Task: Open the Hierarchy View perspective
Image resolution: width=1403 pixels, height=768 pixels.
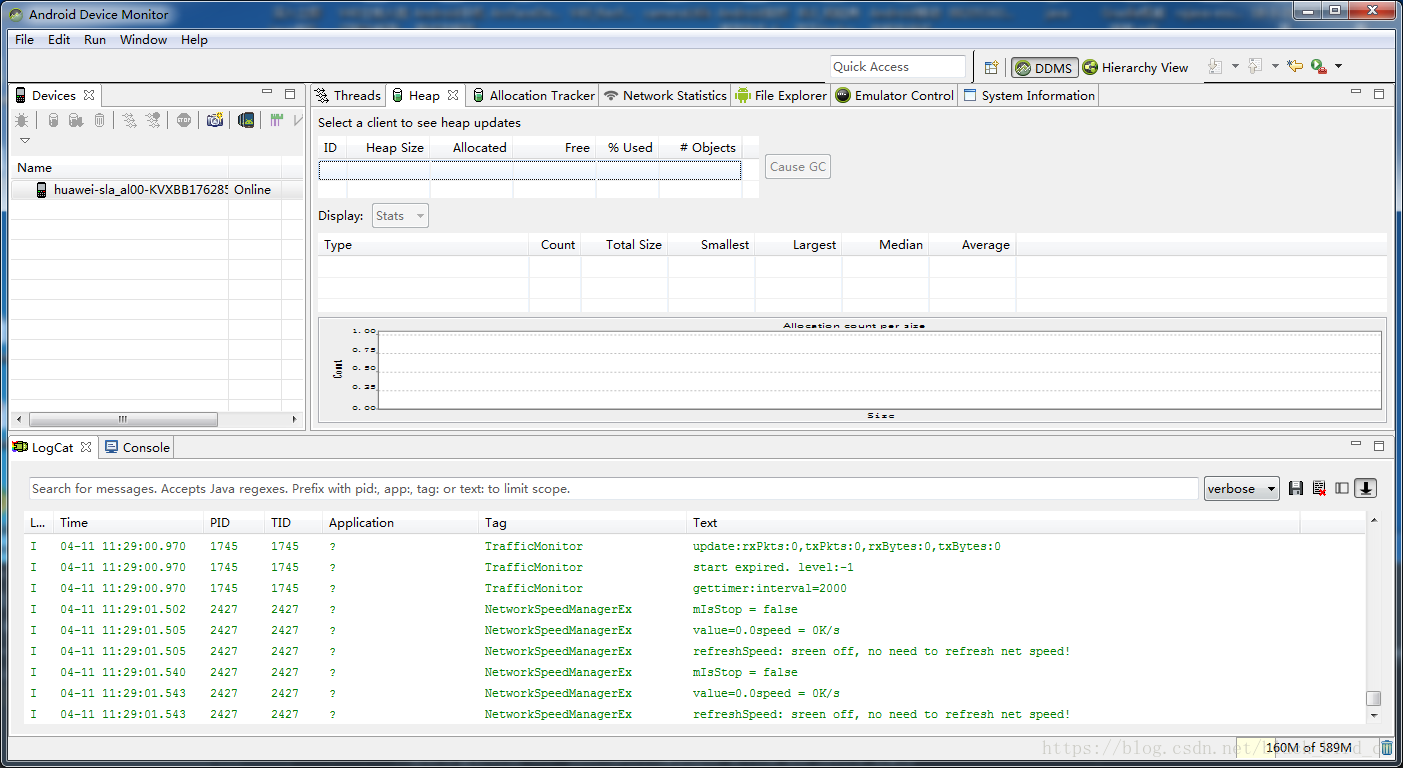Action: coord(1135,67)
